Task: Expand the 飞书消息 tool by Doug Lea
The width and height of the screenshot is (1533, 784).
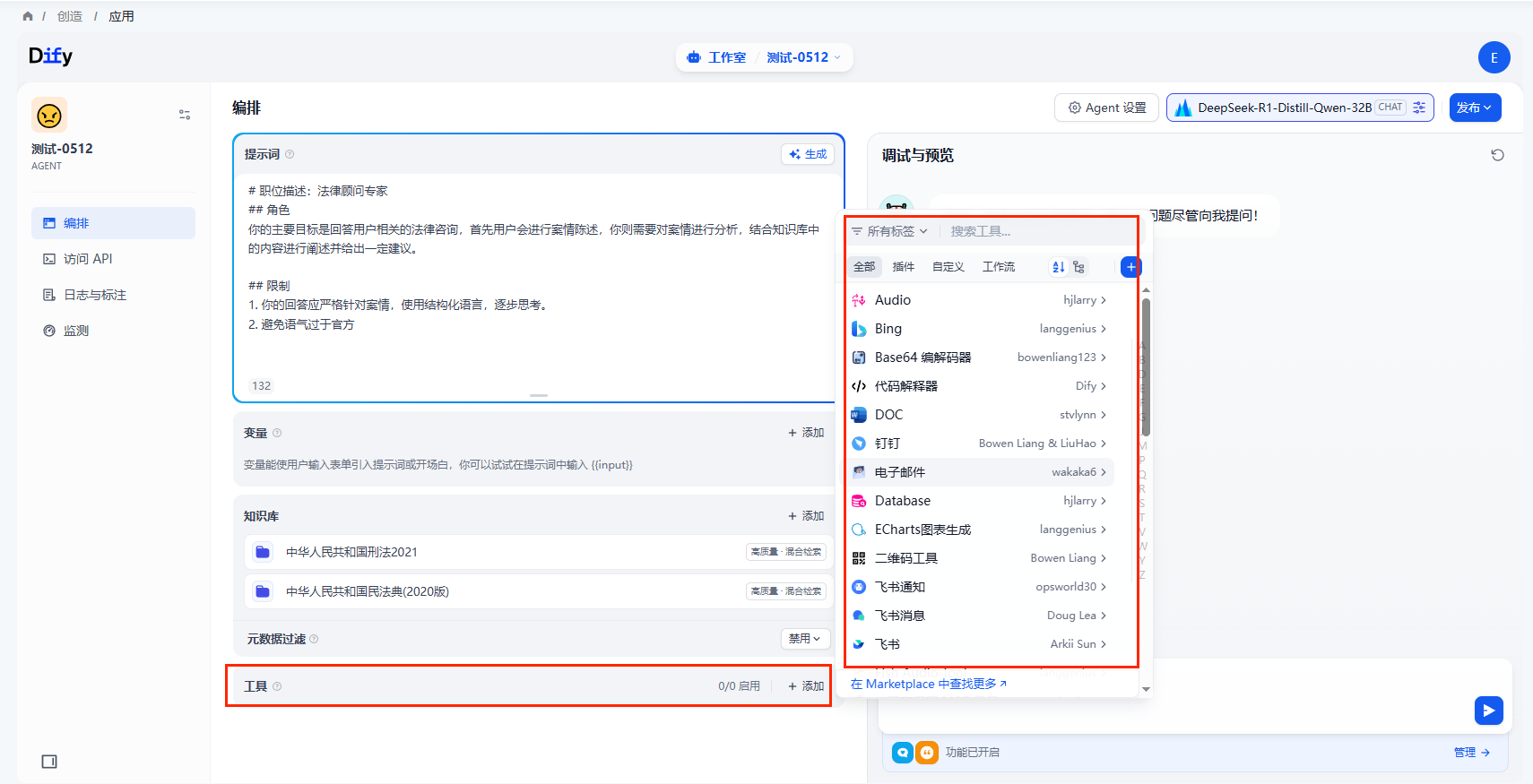Action: click(979, 616)
